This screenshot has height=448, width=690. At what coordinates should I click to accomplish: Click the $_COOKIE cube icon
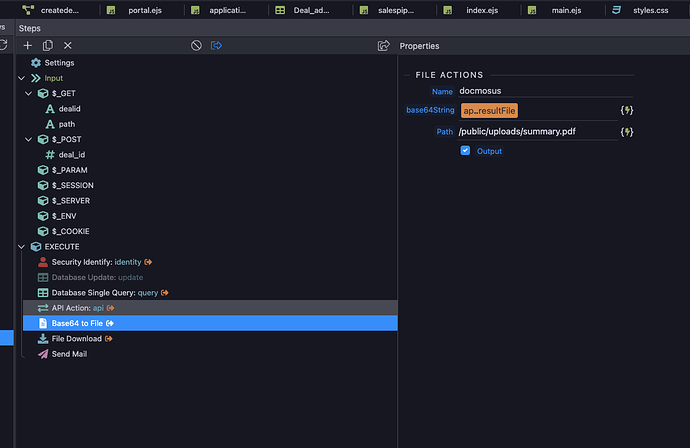[x=43, y=231]
